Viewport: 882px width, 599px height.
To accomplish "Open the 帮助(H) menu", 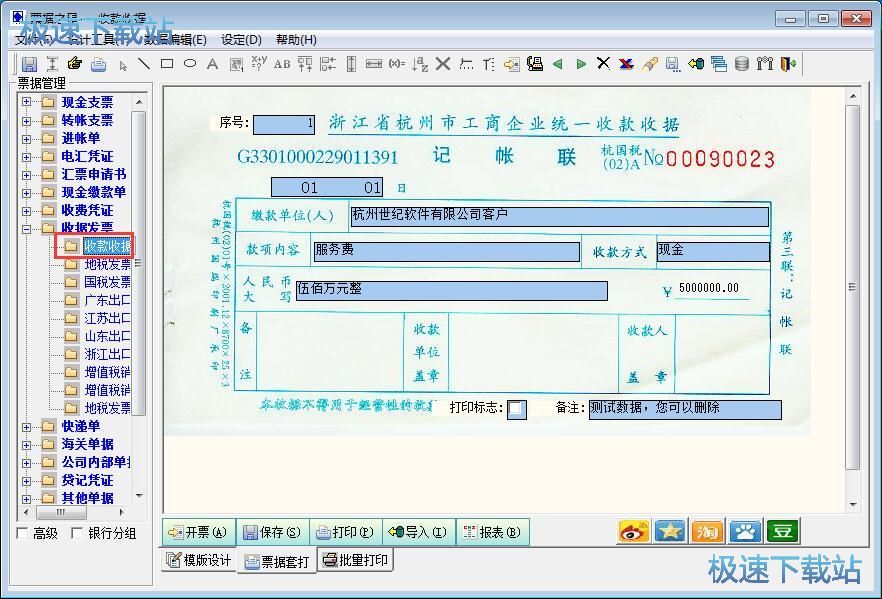I will tap(296, 40).
